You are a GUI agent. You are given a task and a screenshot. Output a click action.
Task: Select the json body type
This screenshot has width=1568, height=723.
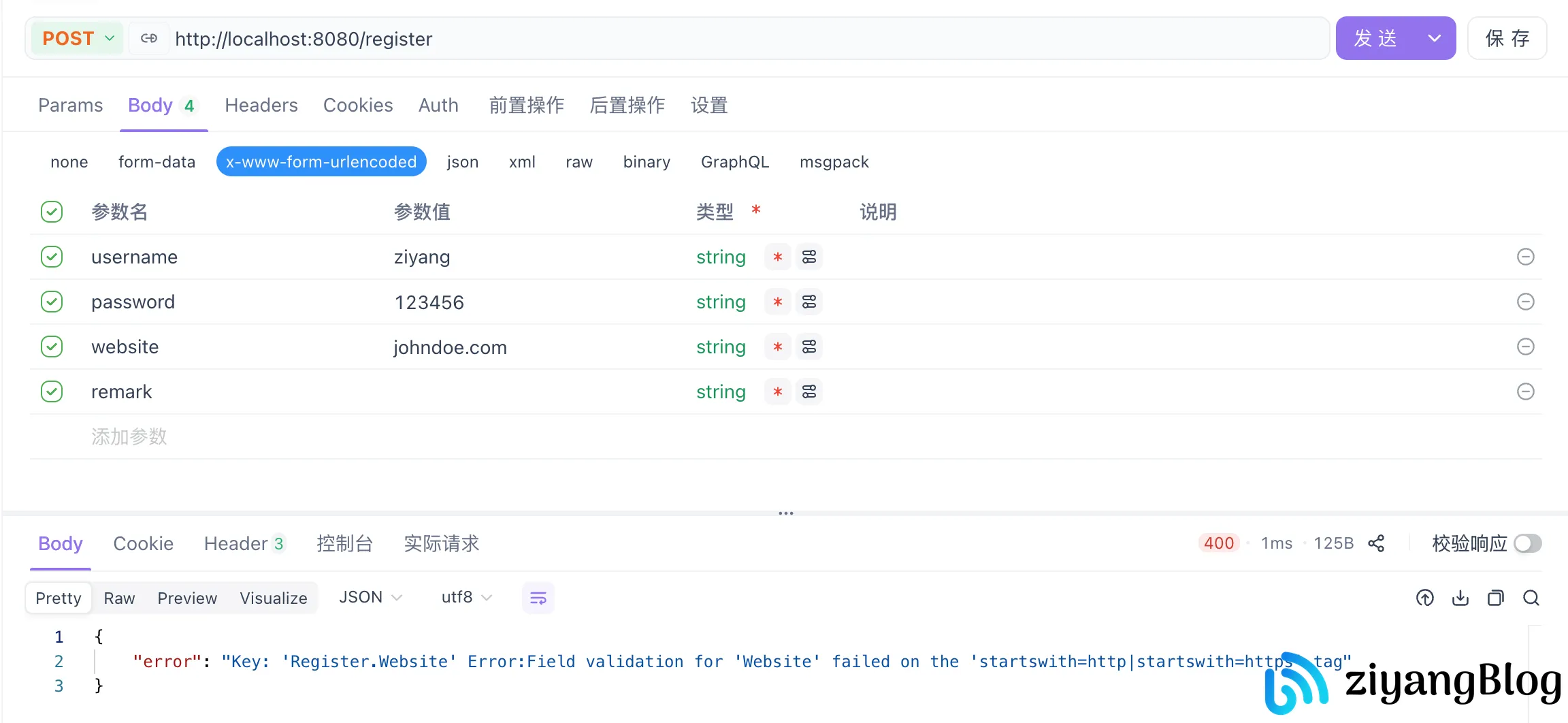pos(462,162)
